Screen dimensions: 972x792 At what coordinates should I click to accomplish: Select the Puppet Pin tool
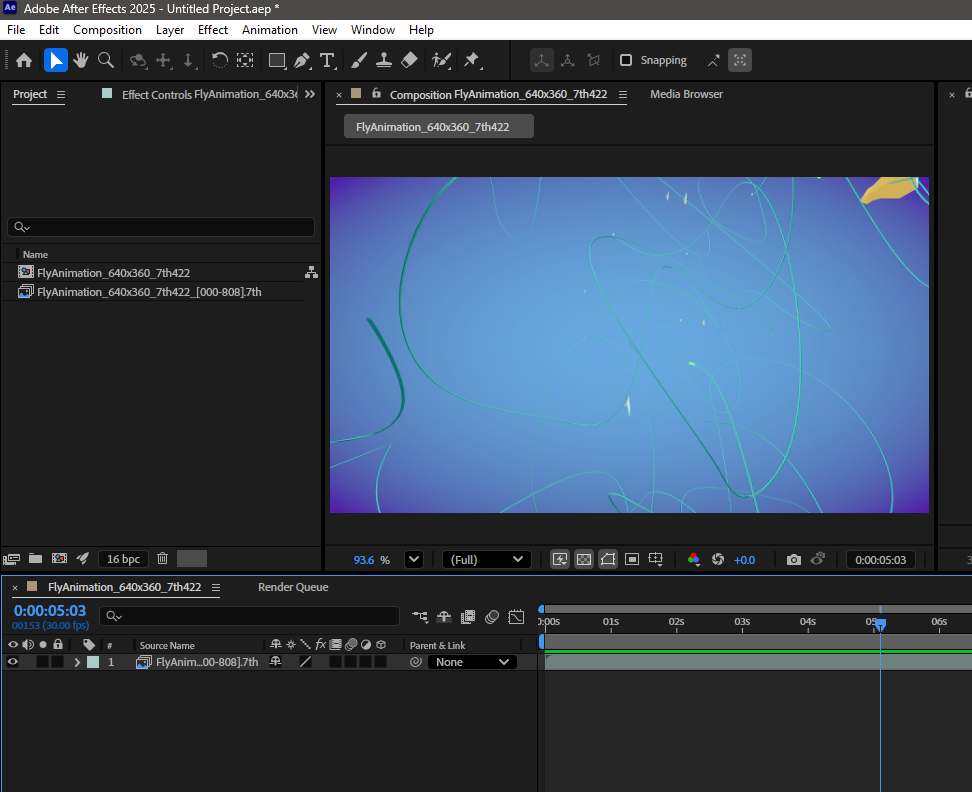471,60
